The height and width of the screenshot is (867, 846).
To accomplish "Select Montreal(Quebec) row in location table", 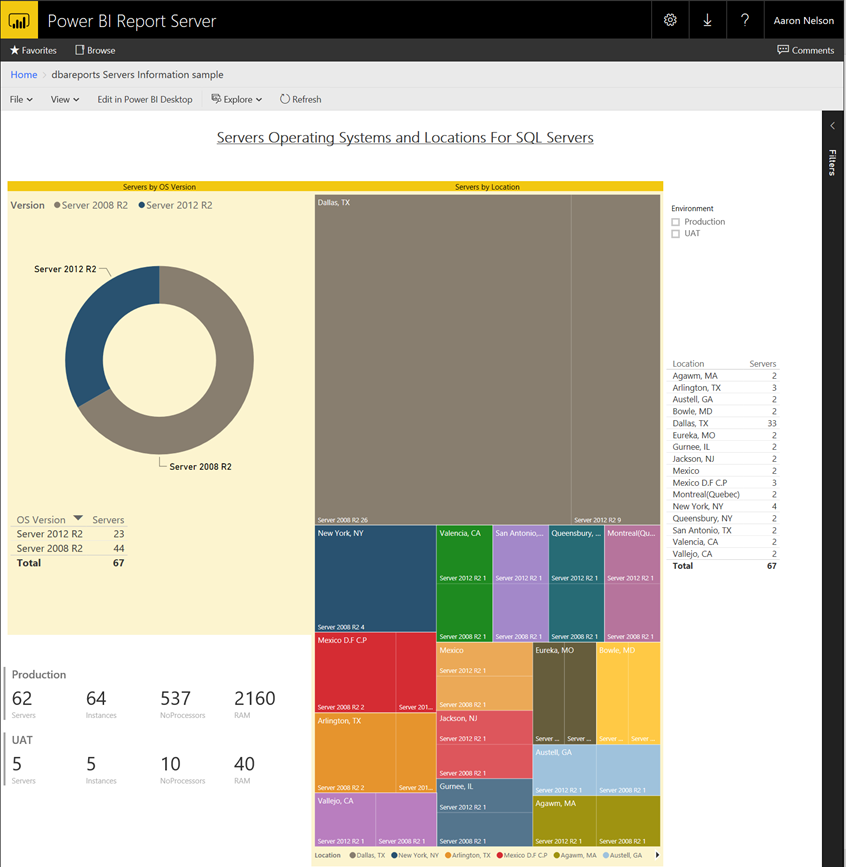I will tap(724, 494).
